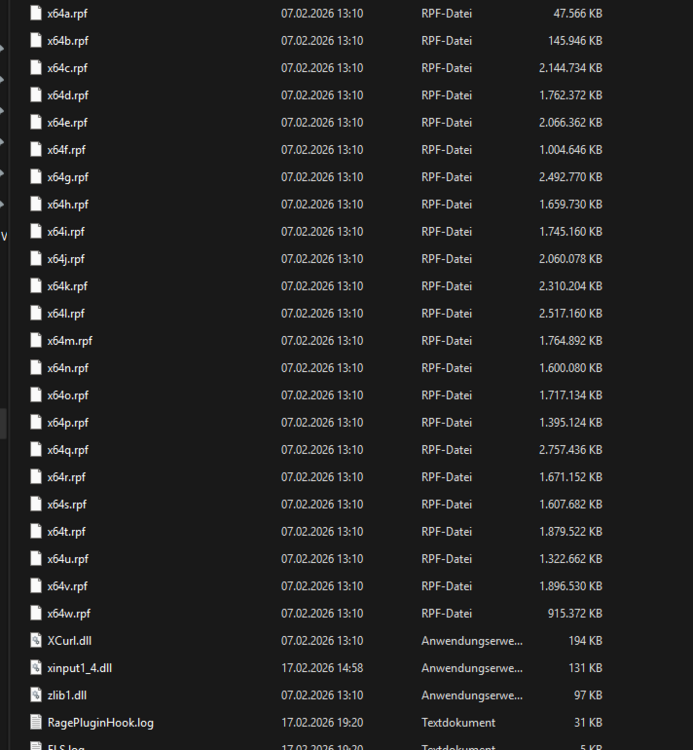This screenshot has width=693, height=750.
Task: Click the size value 145.946 KB
Action: coord(575,41)
